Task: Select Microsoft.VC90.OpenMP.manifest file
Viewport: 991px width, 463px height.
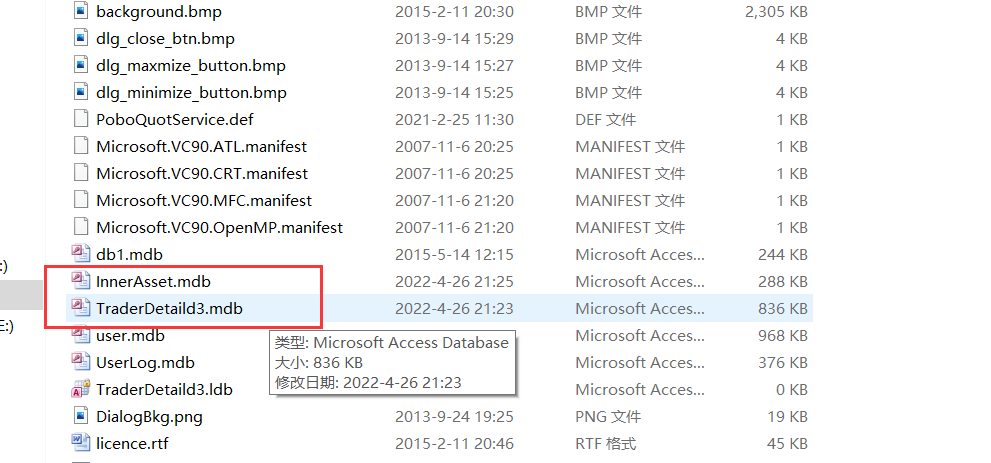Action: 219,227
